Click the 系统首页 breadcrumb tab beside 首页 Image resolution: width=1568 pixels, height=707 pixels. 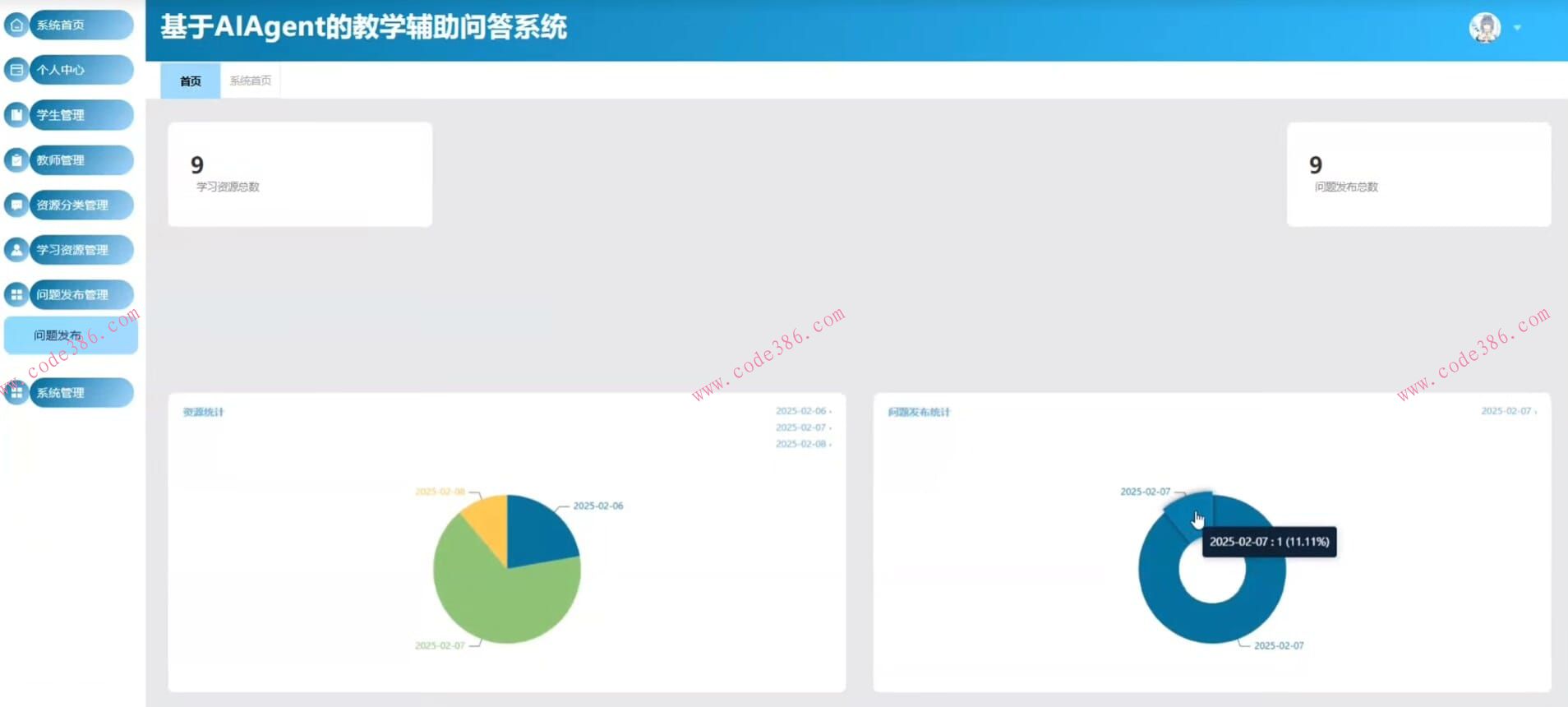click(251, 81)
